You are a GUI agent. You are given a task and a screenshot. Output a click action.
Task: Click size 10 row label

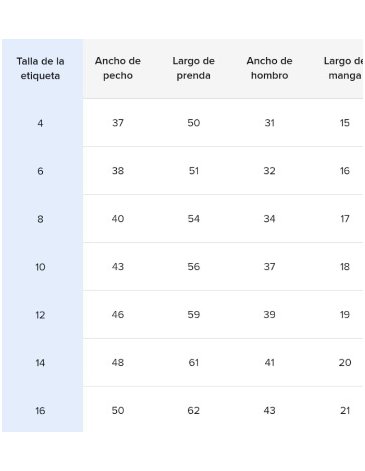(40, 267)
